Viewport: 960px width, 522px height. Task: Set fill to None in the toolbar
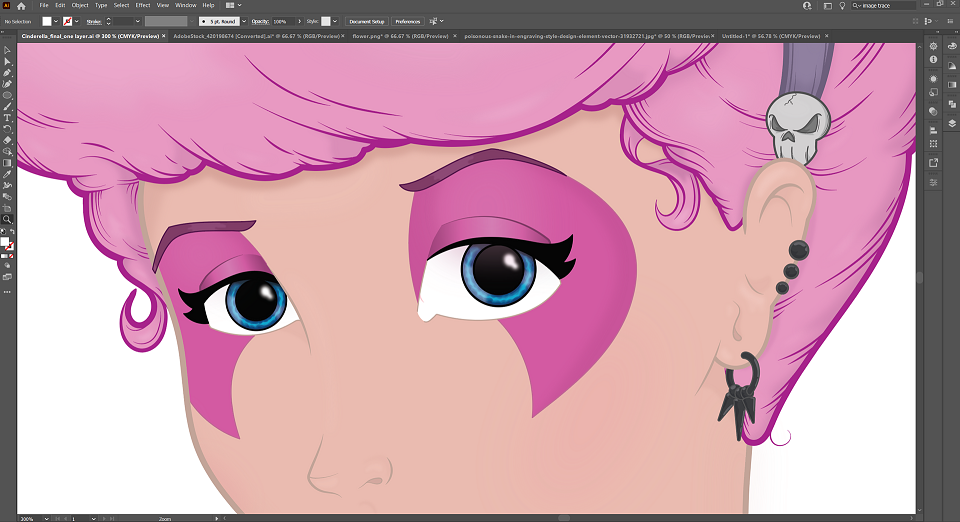tap(12, 256)
